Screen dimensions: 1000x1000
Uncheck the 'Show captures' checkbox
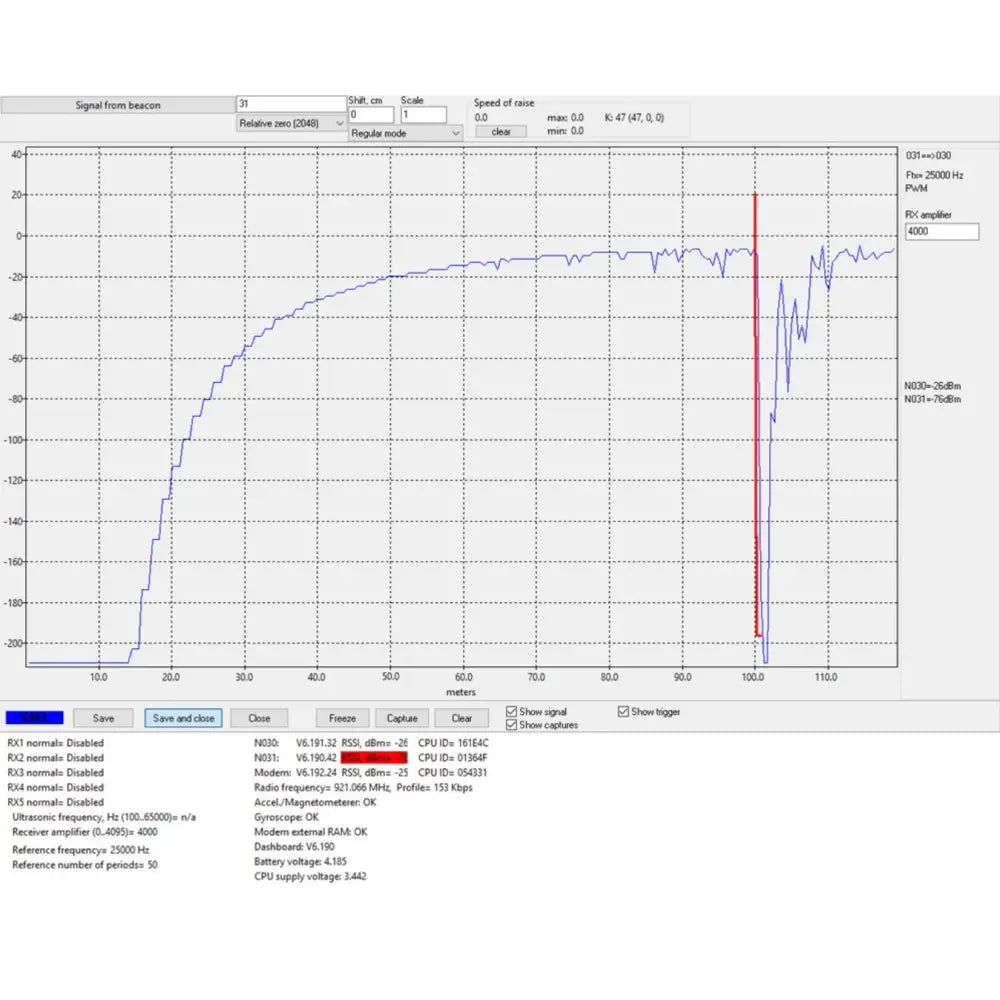[512, 725]
